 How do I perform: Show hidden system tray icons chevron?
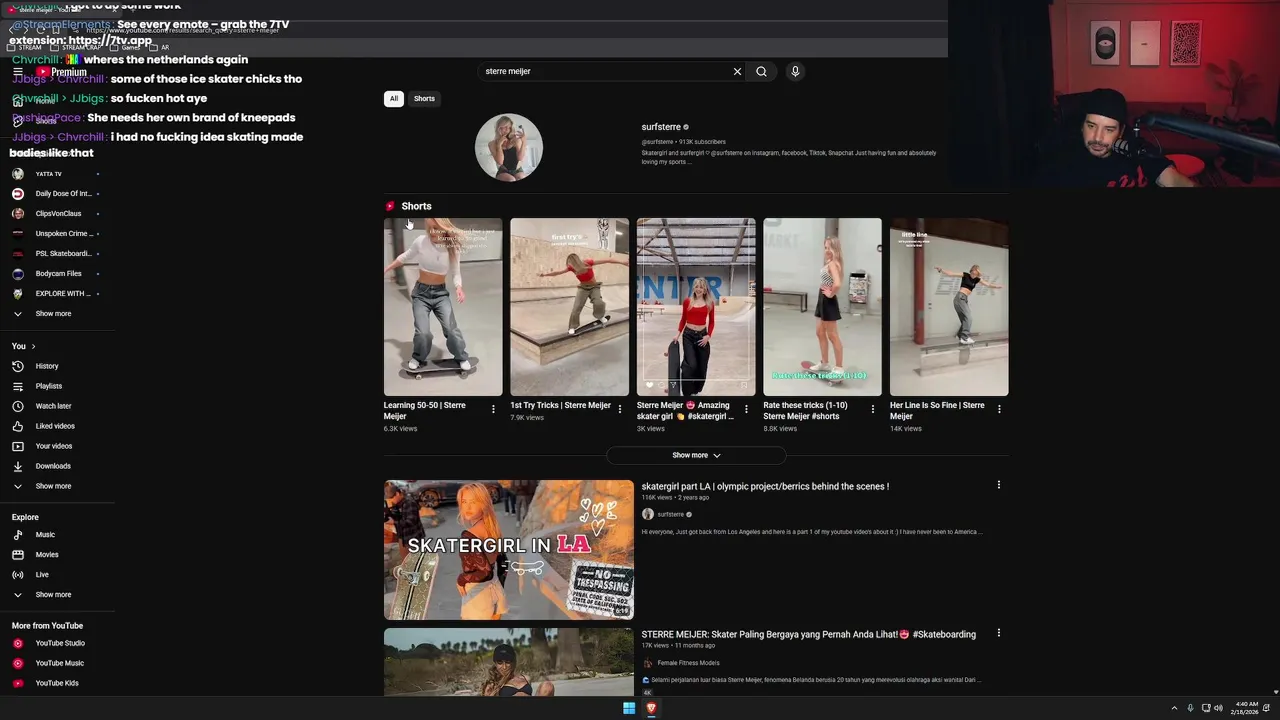[1174, 708]
